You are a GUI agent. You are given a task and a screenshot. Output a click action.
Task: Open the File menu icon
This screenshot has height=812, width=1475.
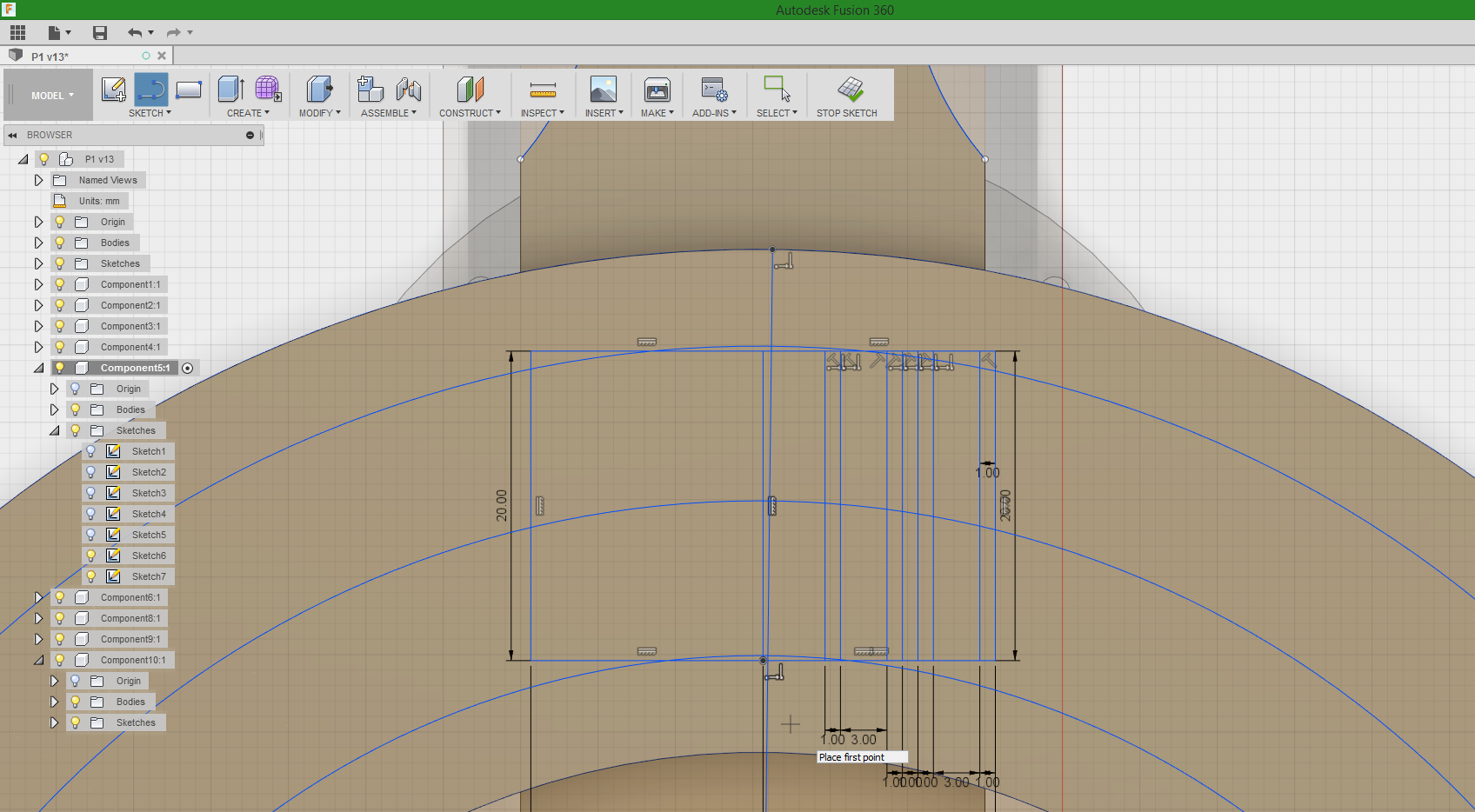pos(58,33)
